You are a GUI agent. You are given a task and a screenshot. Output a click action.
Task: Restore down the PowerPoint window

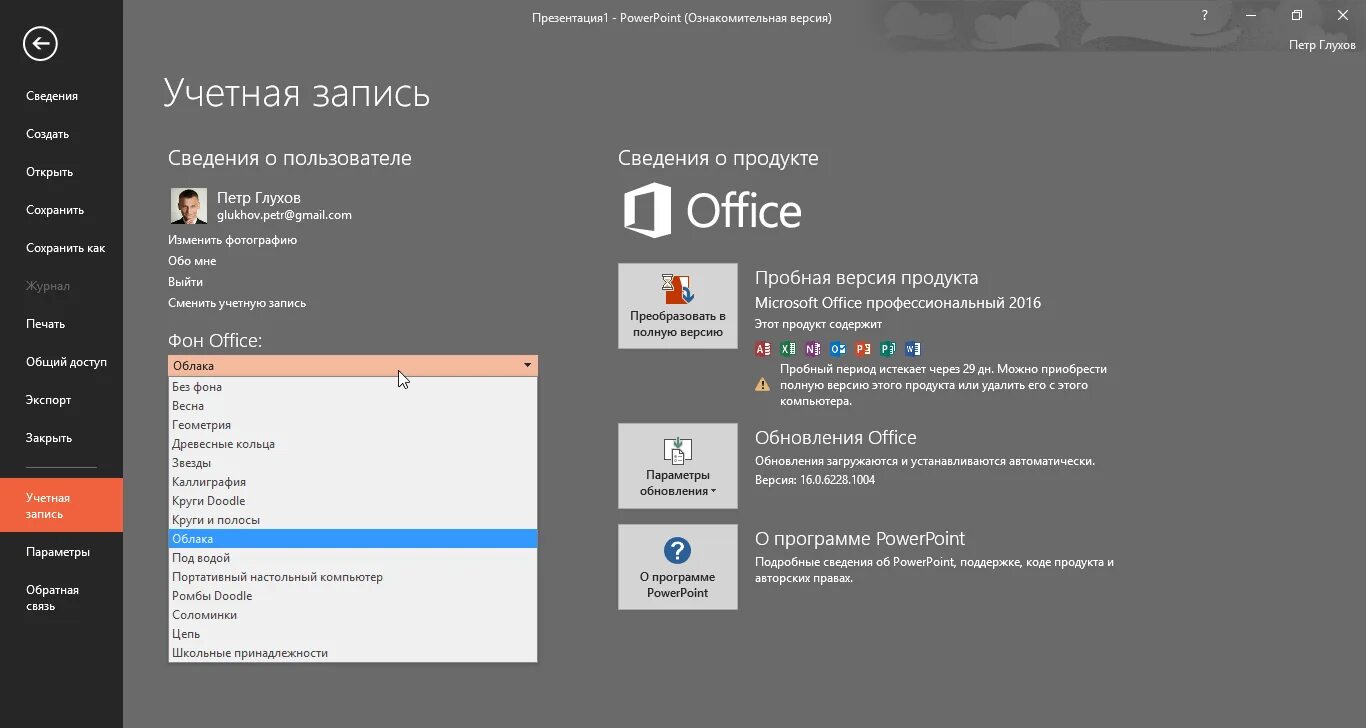[1296, 16]
